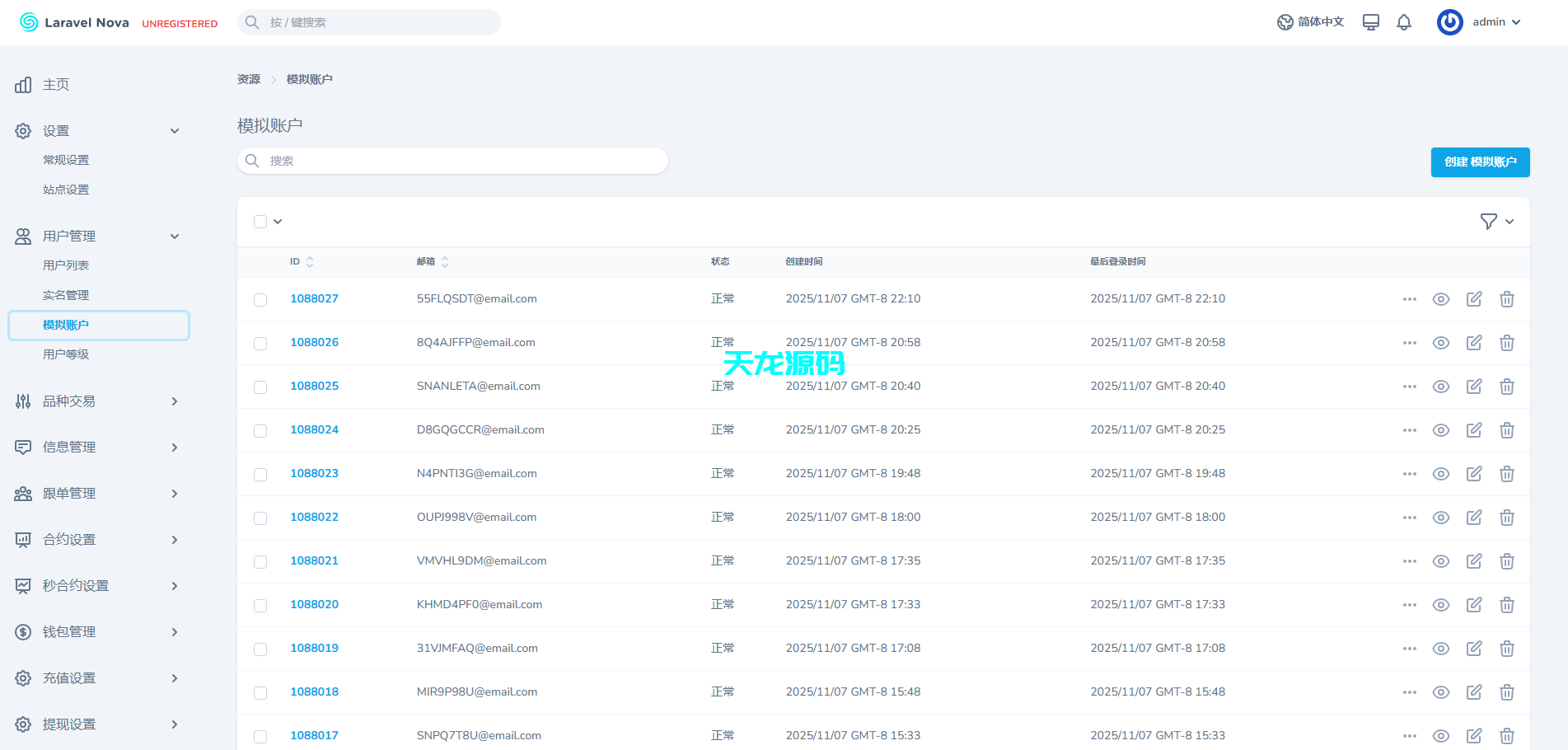Delete record 1088026 with the trash icon
The image size is (1568, 750).
coord(1507,342)
